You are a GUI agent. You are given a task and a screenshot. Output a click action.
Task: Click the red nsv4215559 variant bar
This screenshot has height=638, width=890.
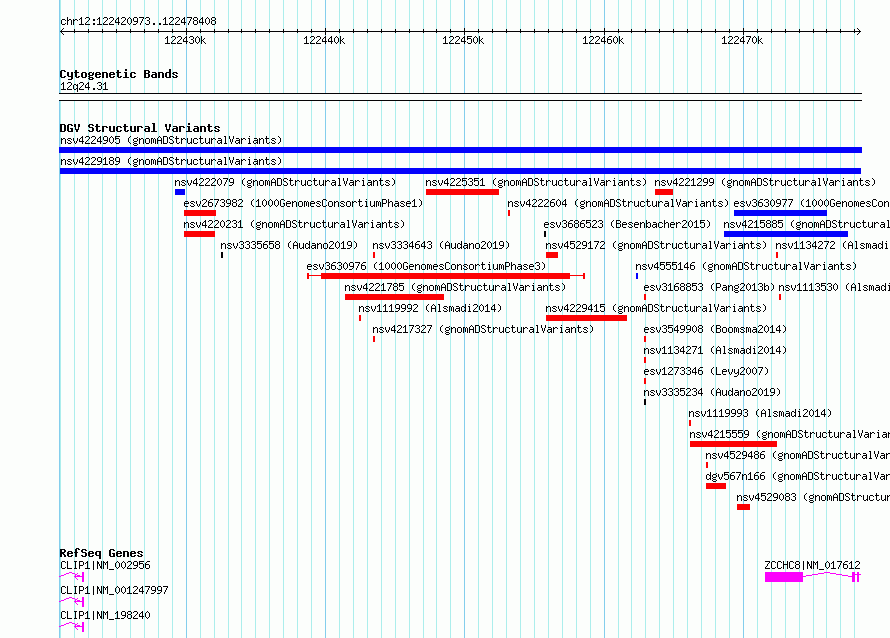[733, 444]
